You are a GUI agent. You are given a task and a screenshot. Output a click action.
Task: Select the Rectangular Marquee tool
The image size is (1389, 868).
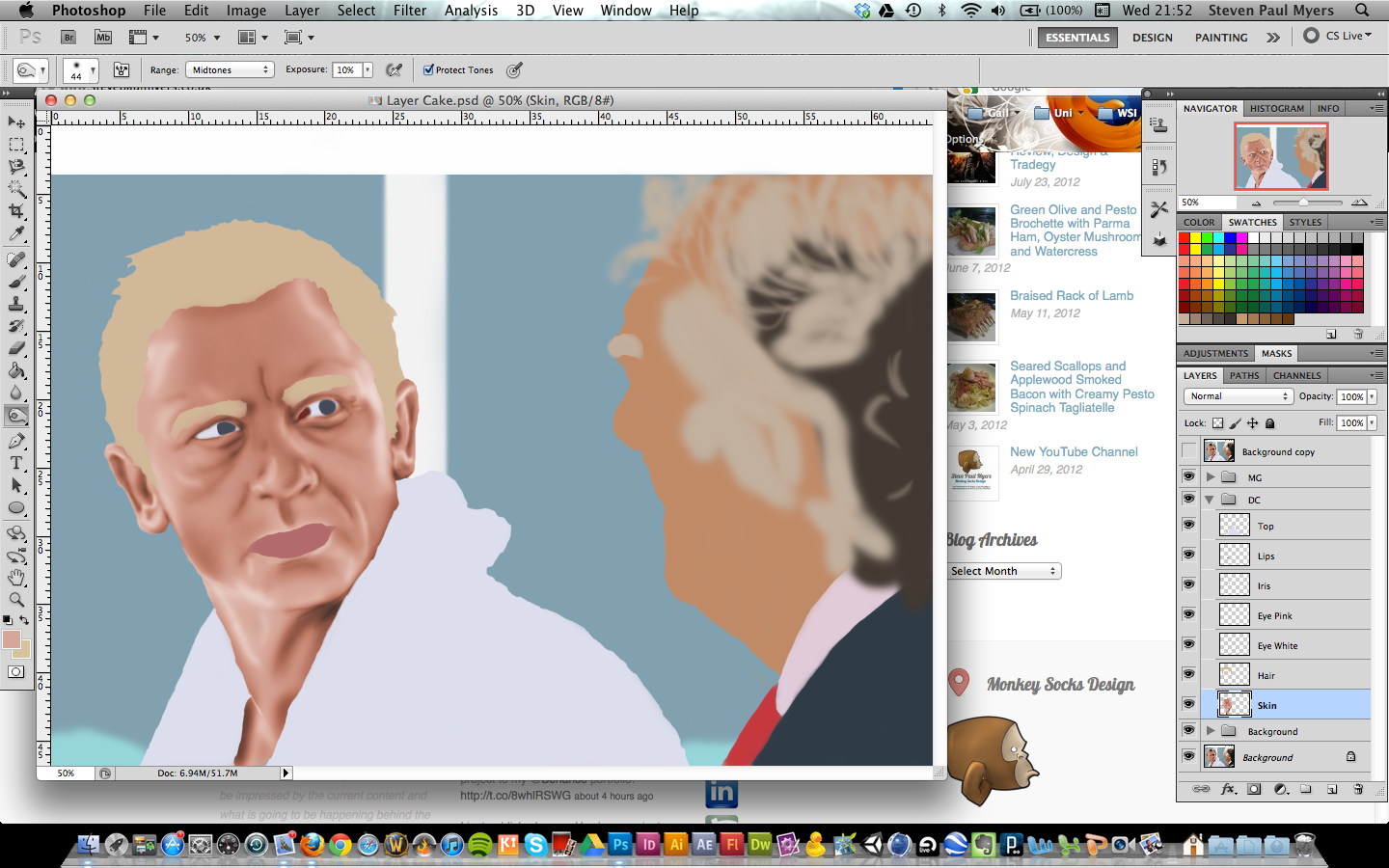tap(16, 145)
